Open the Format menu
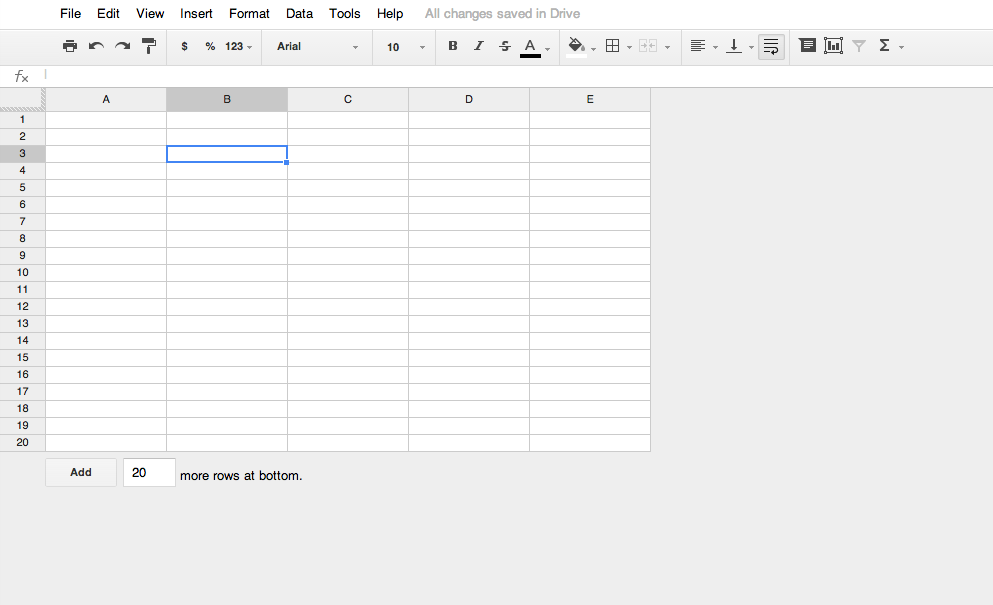 click(248, 13)
